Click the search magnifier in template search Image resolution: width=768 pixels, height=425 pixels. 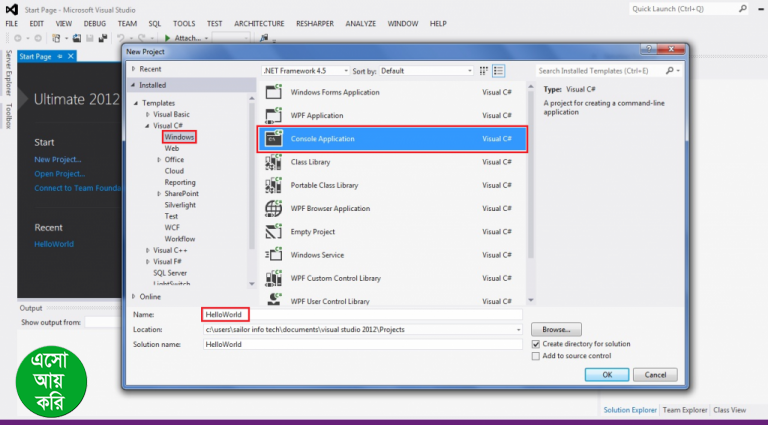(x=669, y=71)
